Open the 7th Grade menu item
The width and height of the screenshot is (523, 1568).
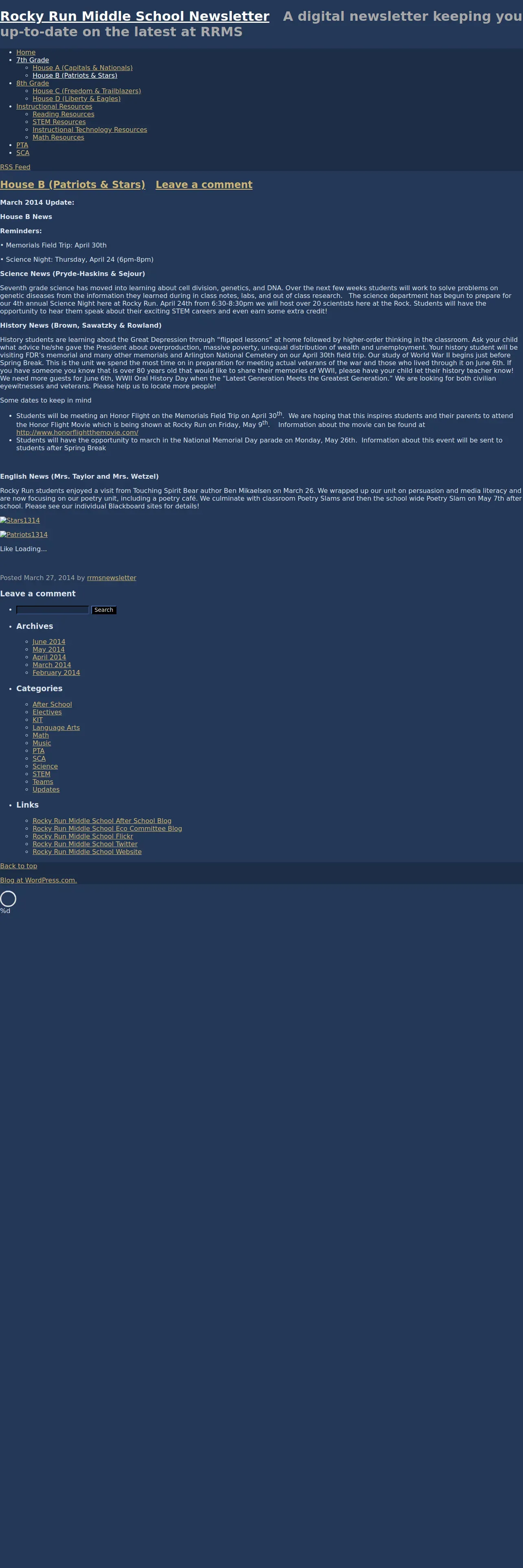[32, 60]
